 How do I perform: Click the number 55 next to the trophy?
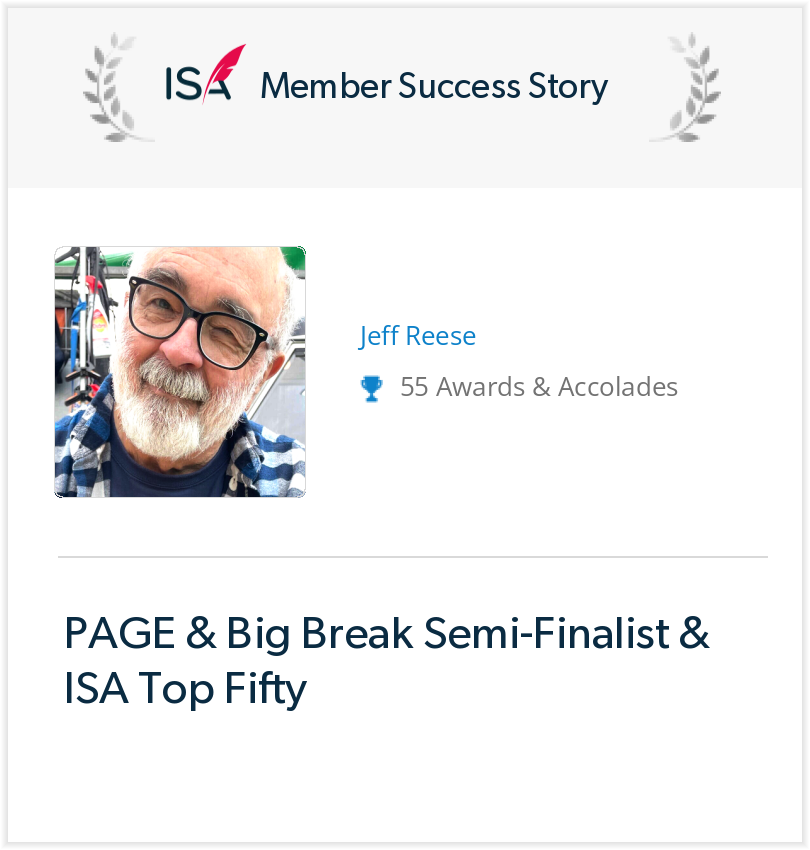coord(414,387)
